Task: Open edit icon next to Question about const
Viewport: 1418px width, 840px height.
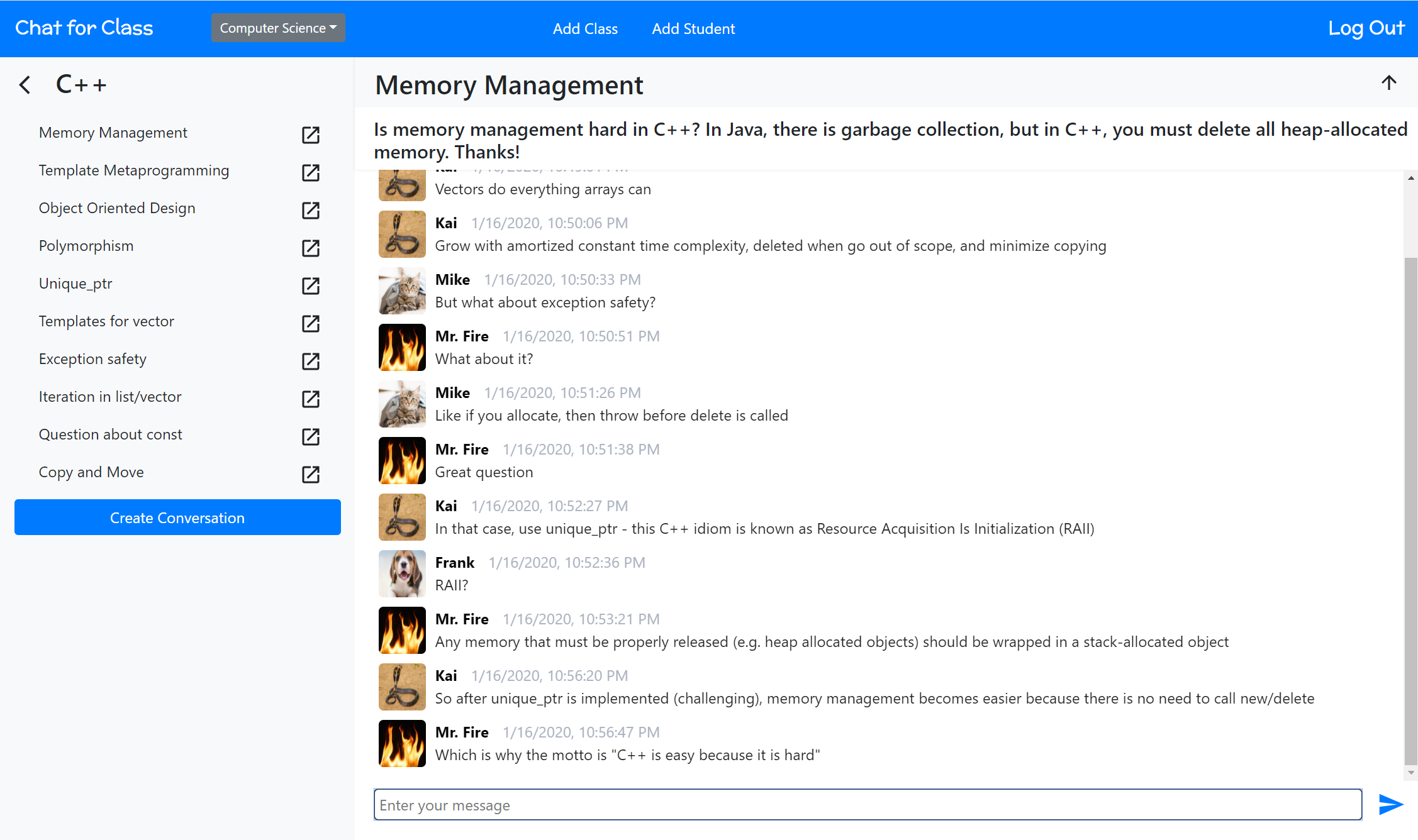Action: tap(311, 436)
